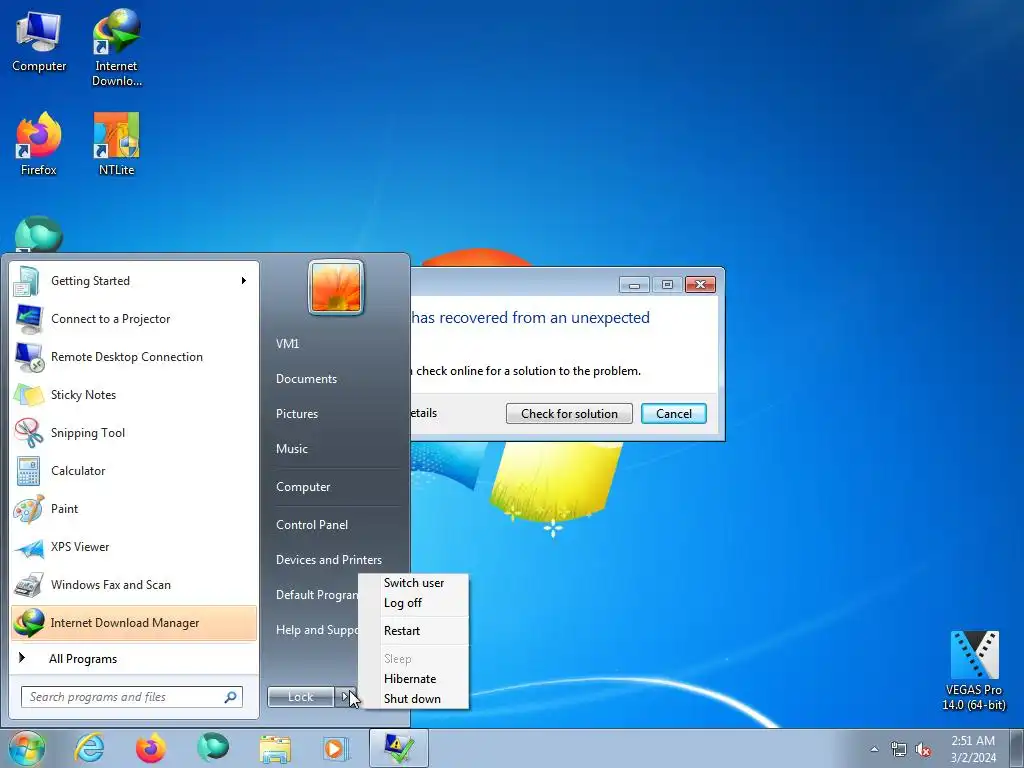
Task: Show hidden tray icons arrow
Action: click(x=874, y=749)
